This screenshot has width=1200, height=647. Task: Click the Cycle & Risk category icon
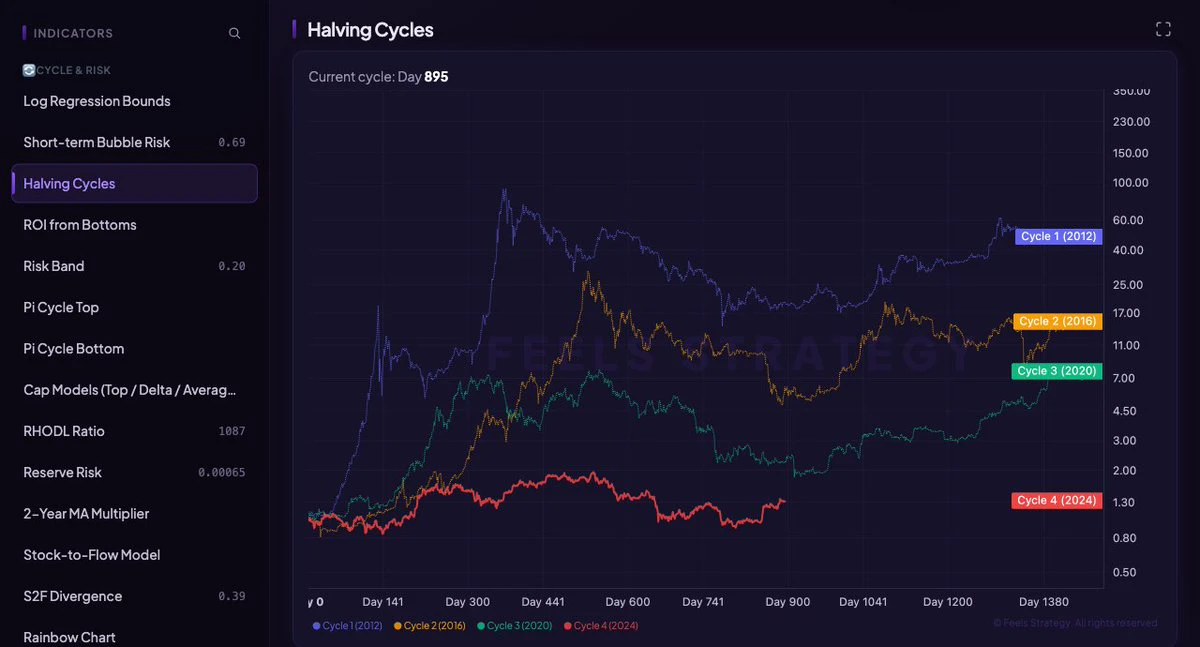pos(29,70)
